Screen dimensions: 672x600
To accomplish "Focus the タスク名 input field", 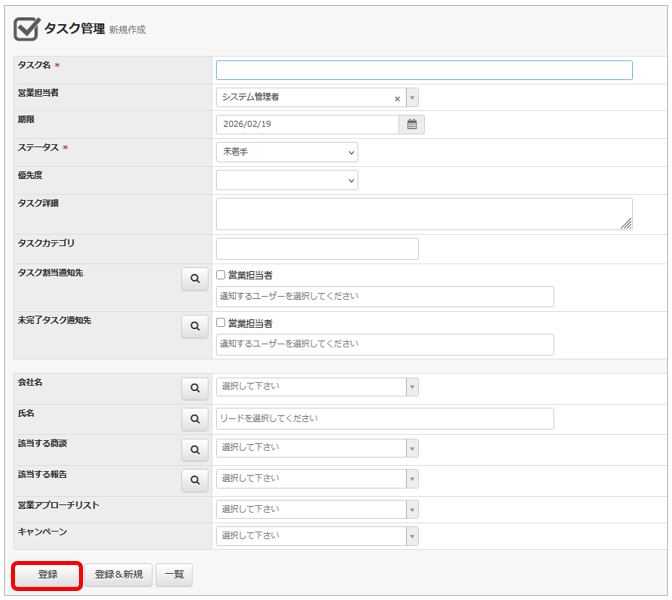I will coord(424,70).
